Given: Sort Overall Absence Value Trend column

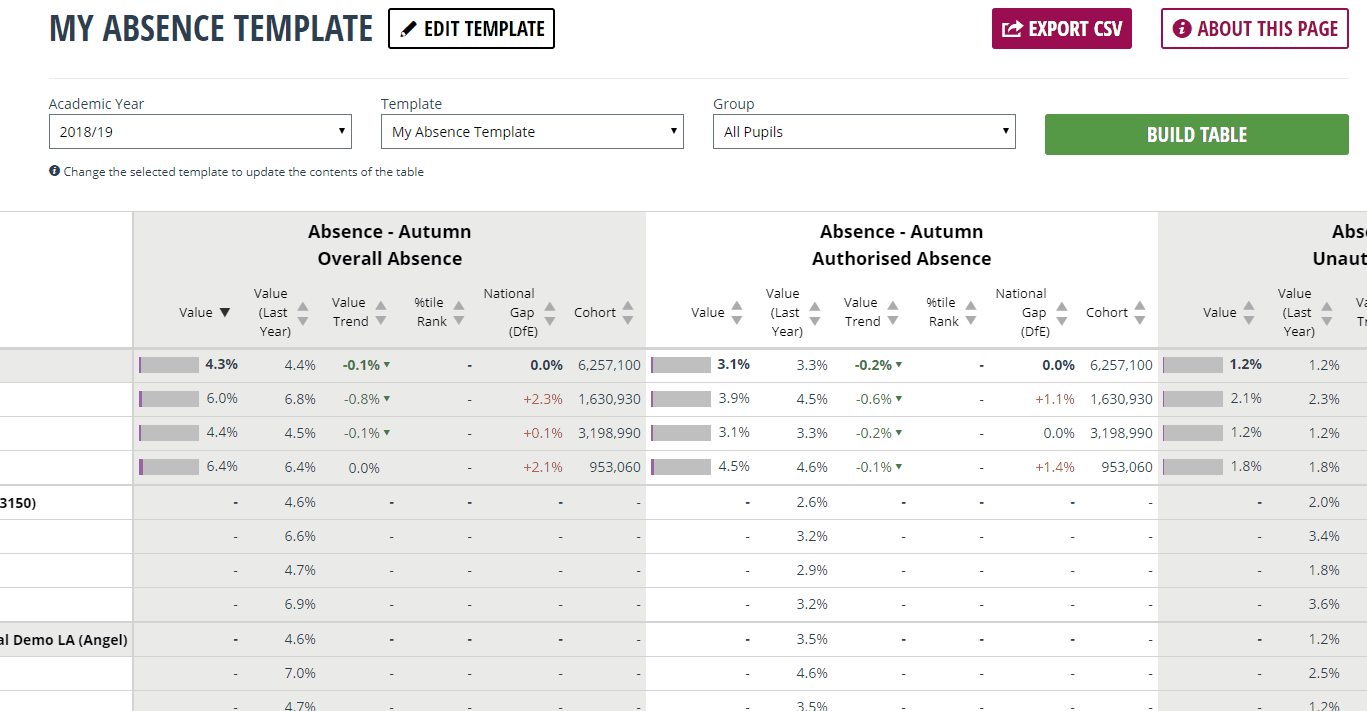Looking at the screenshot, I should click(360, 312).
